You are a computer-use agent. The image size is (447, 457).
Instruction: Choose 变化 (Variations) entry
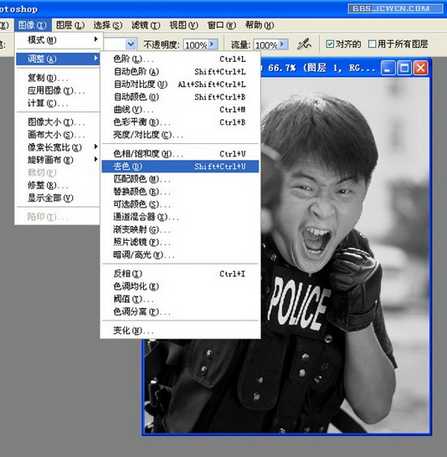[x=180, y=331]
